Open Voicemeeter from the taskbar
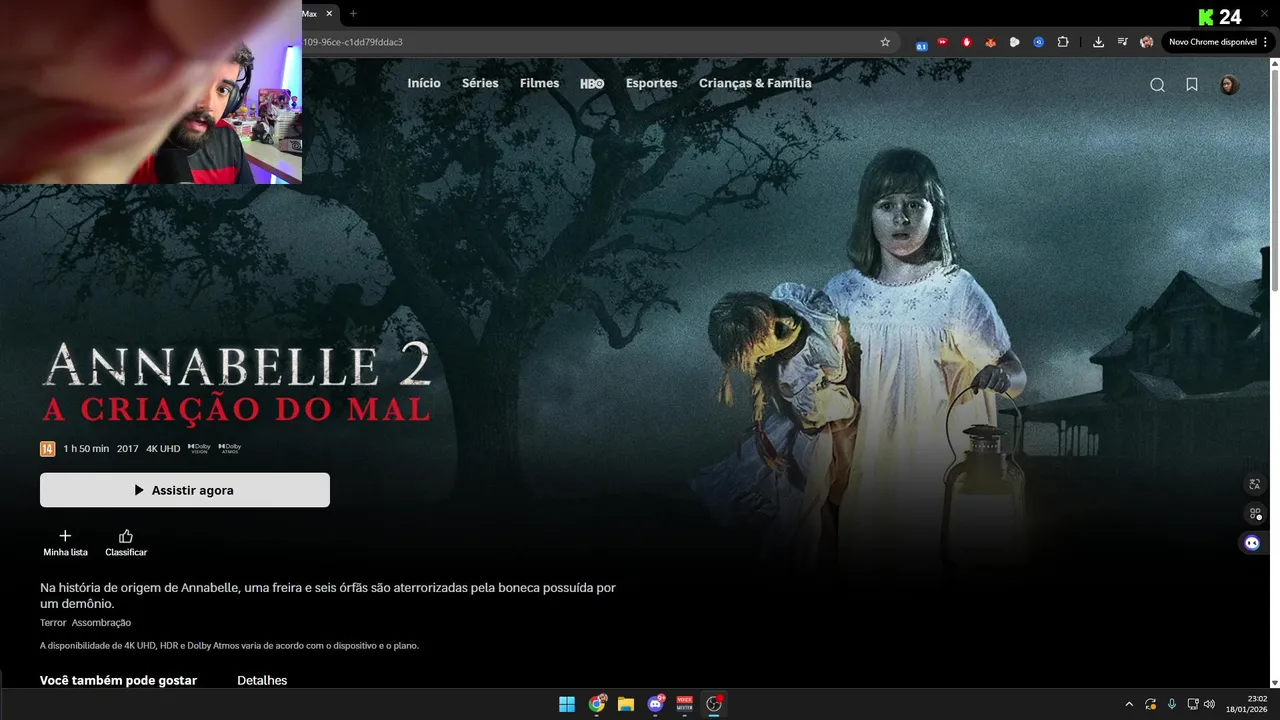This screenshot has height=720, width=1280. (x=685, y=704)
